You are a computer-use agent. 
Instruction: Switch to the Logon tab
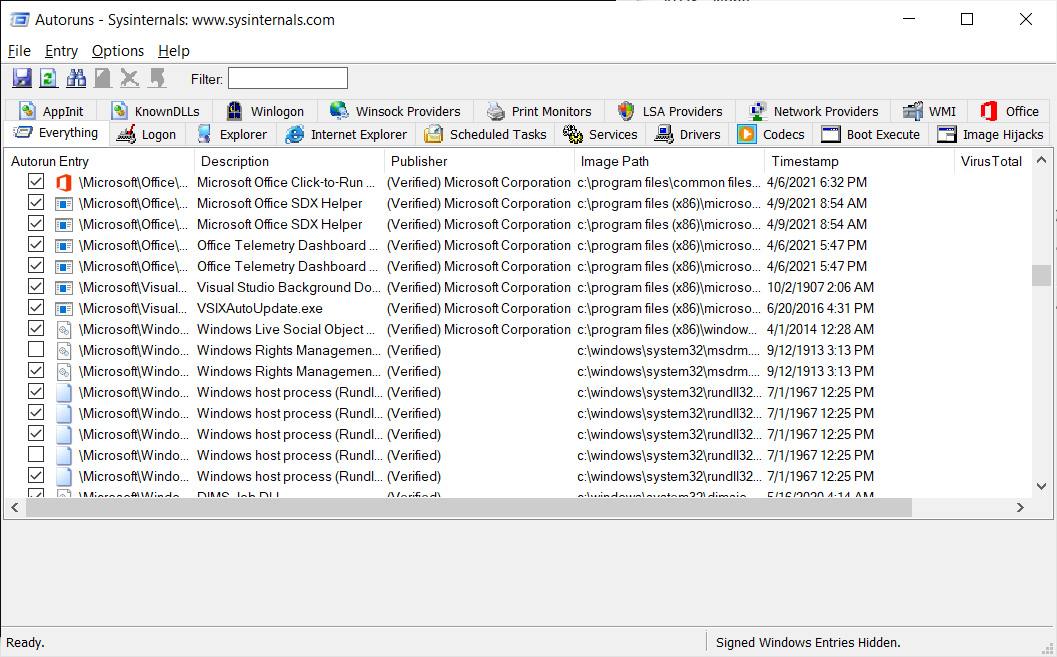[x=146, y=134]
